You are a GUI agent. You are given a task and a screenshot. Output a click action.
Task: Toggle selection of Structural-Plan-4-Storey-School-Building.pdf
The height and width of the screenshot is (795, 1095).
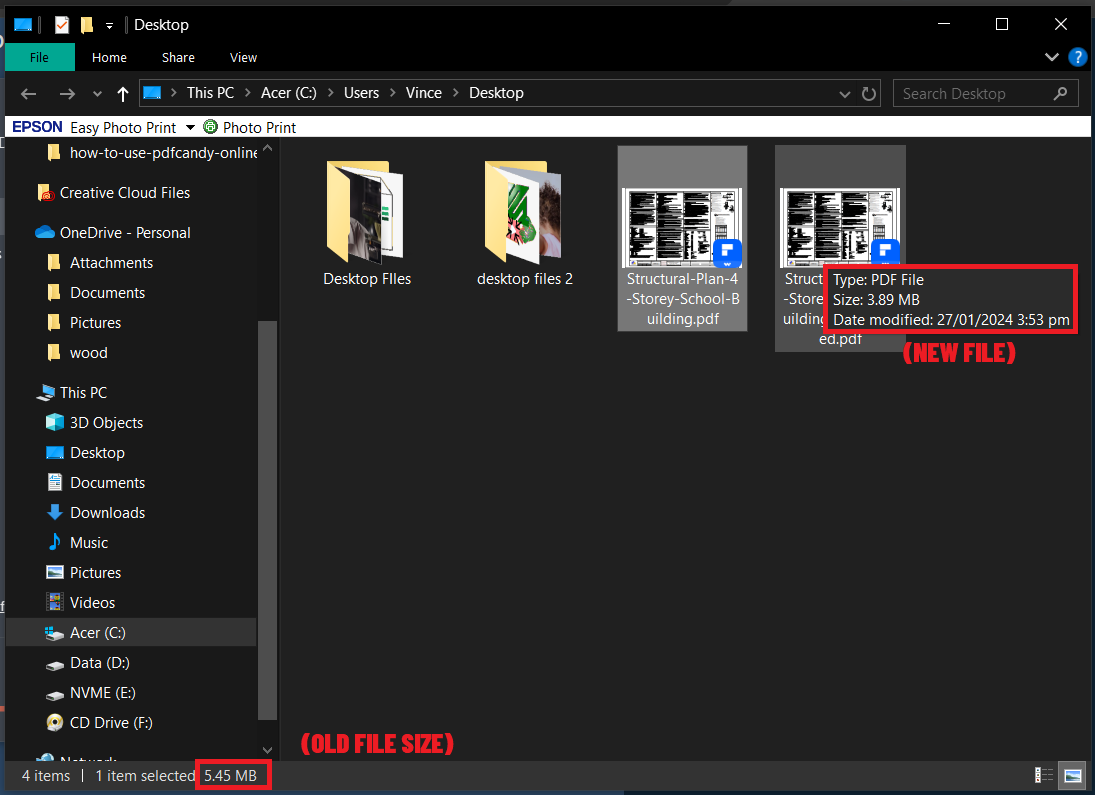point(682,228)
